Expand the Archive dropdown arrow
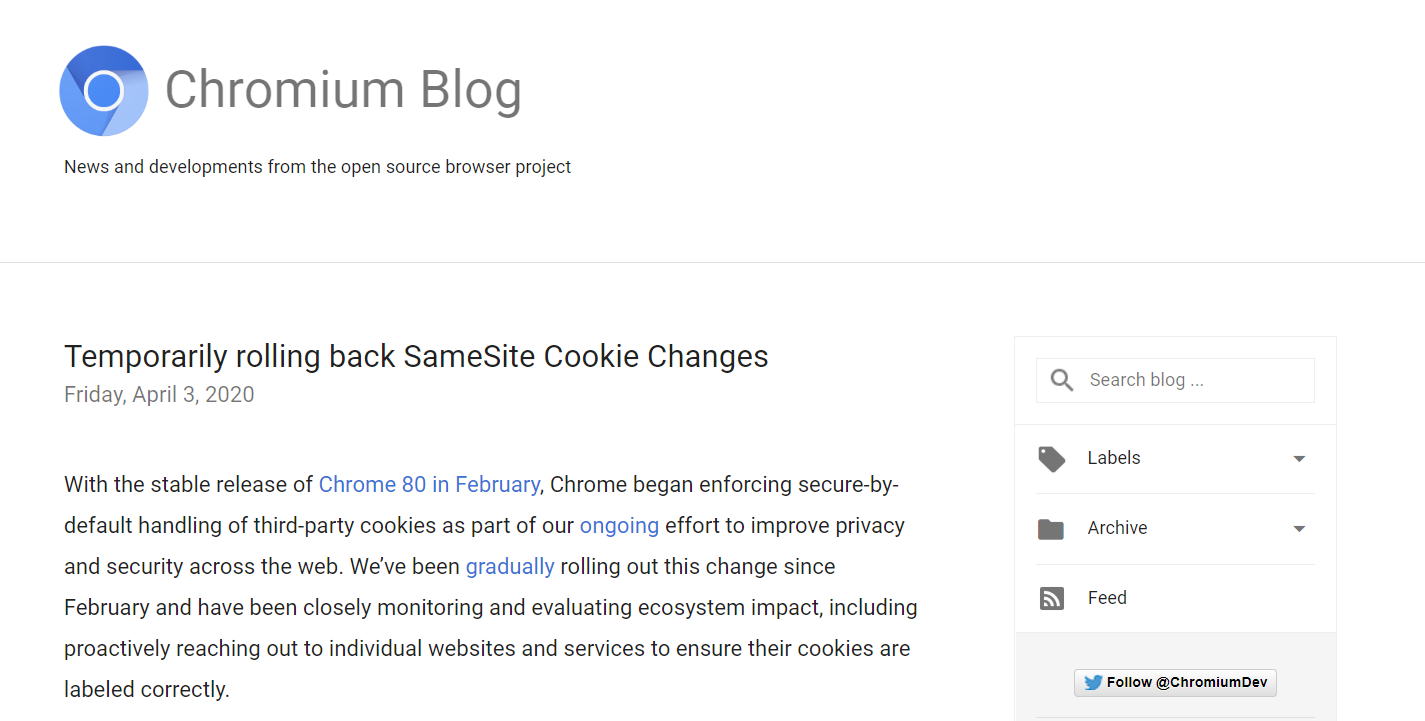The image size is (1425, 721). (1299, 529)
